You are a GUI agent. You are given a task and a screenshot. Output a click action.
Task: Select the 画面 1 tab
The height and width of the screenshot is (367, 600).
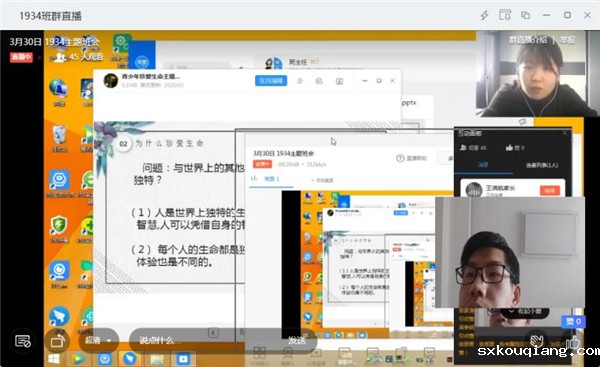pyautogui.click(x=271, y=179)
